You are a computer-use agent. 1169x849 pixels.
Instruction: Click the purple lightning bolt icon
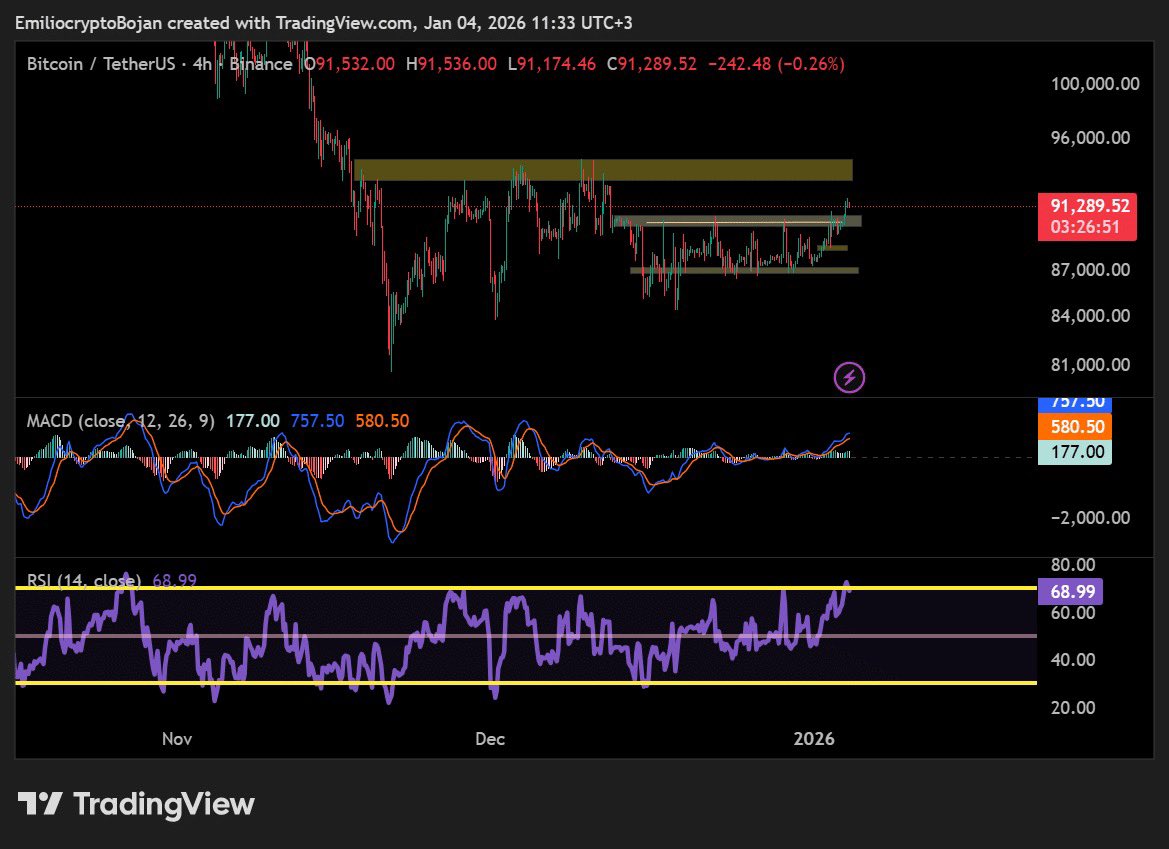(849, 377)
